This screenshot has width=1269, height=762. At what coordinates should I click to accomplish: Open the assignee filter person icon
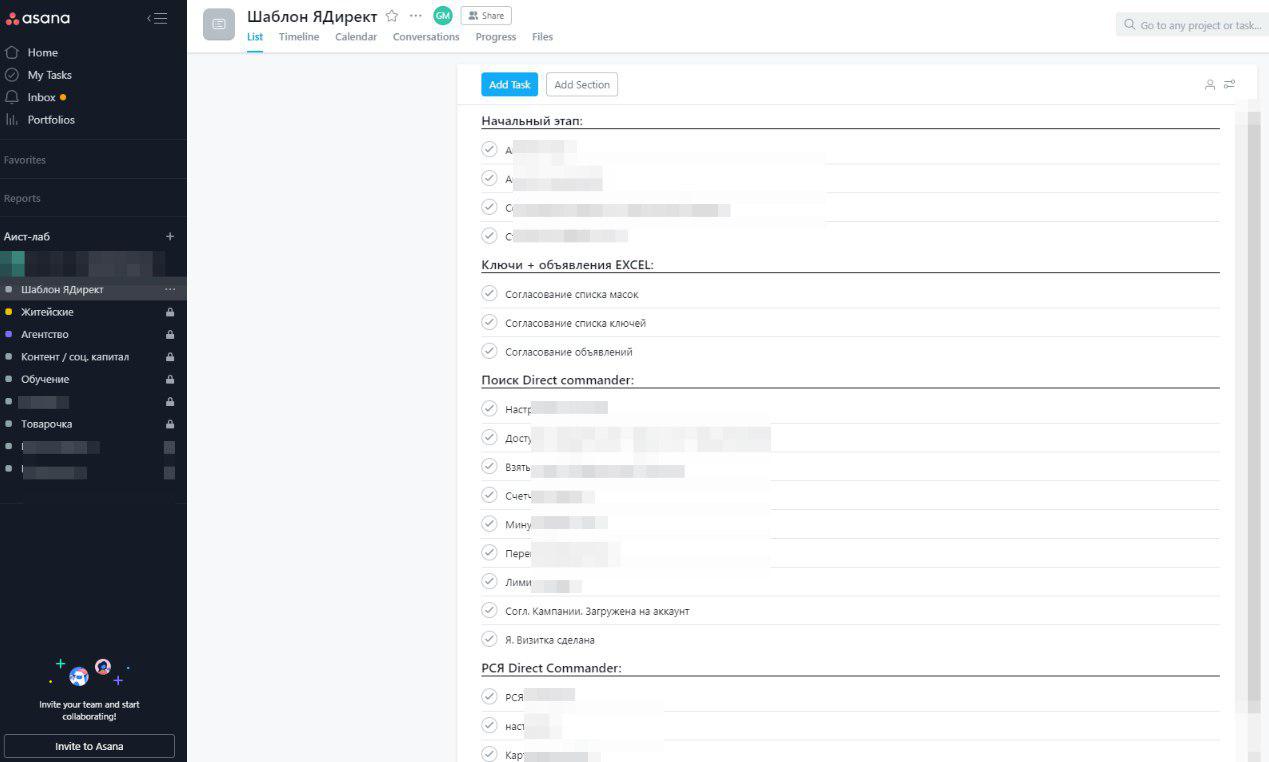pyautogui.click(x=1210, y=85)
